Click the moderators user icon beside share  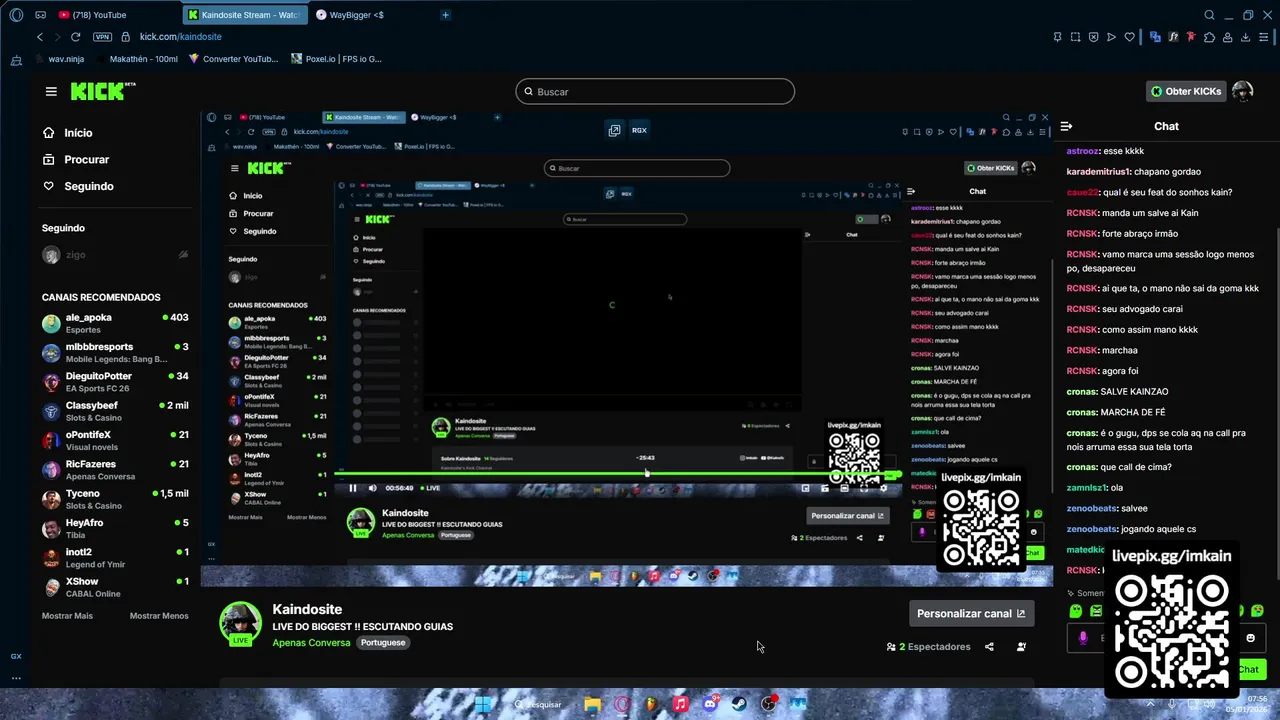coord(1021,647)
